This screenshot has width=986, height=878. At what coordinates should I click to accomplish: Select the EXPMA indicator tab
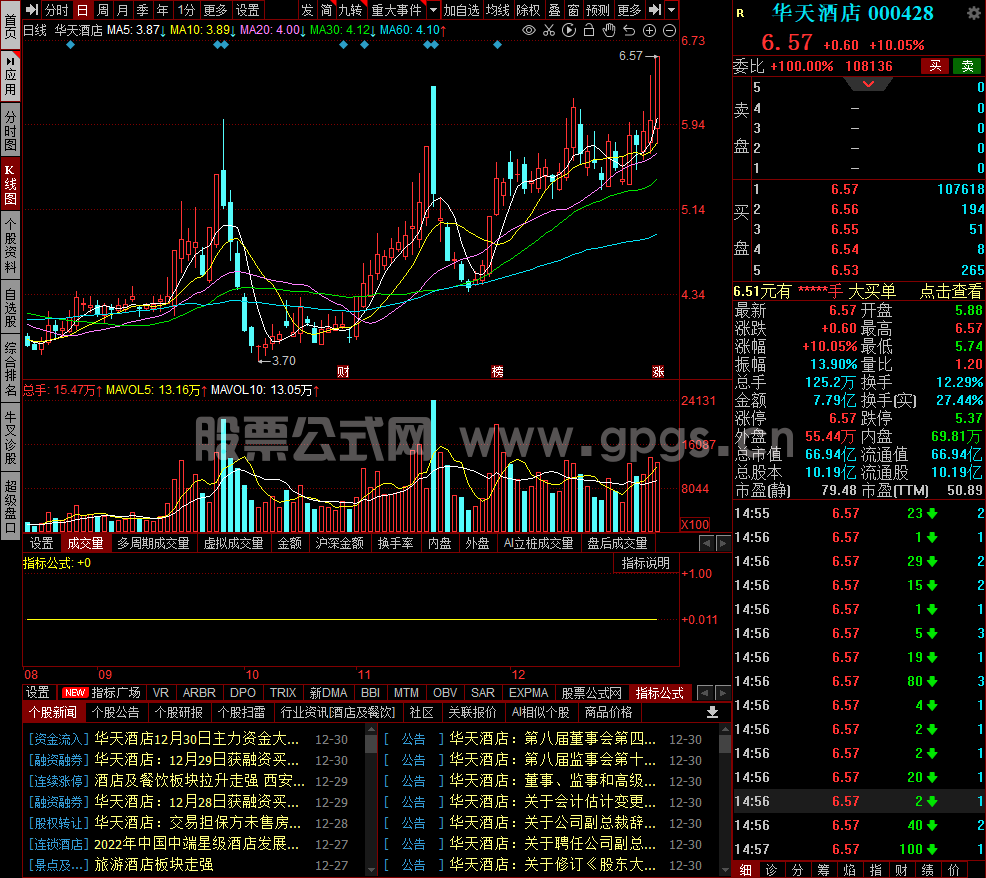528,692
